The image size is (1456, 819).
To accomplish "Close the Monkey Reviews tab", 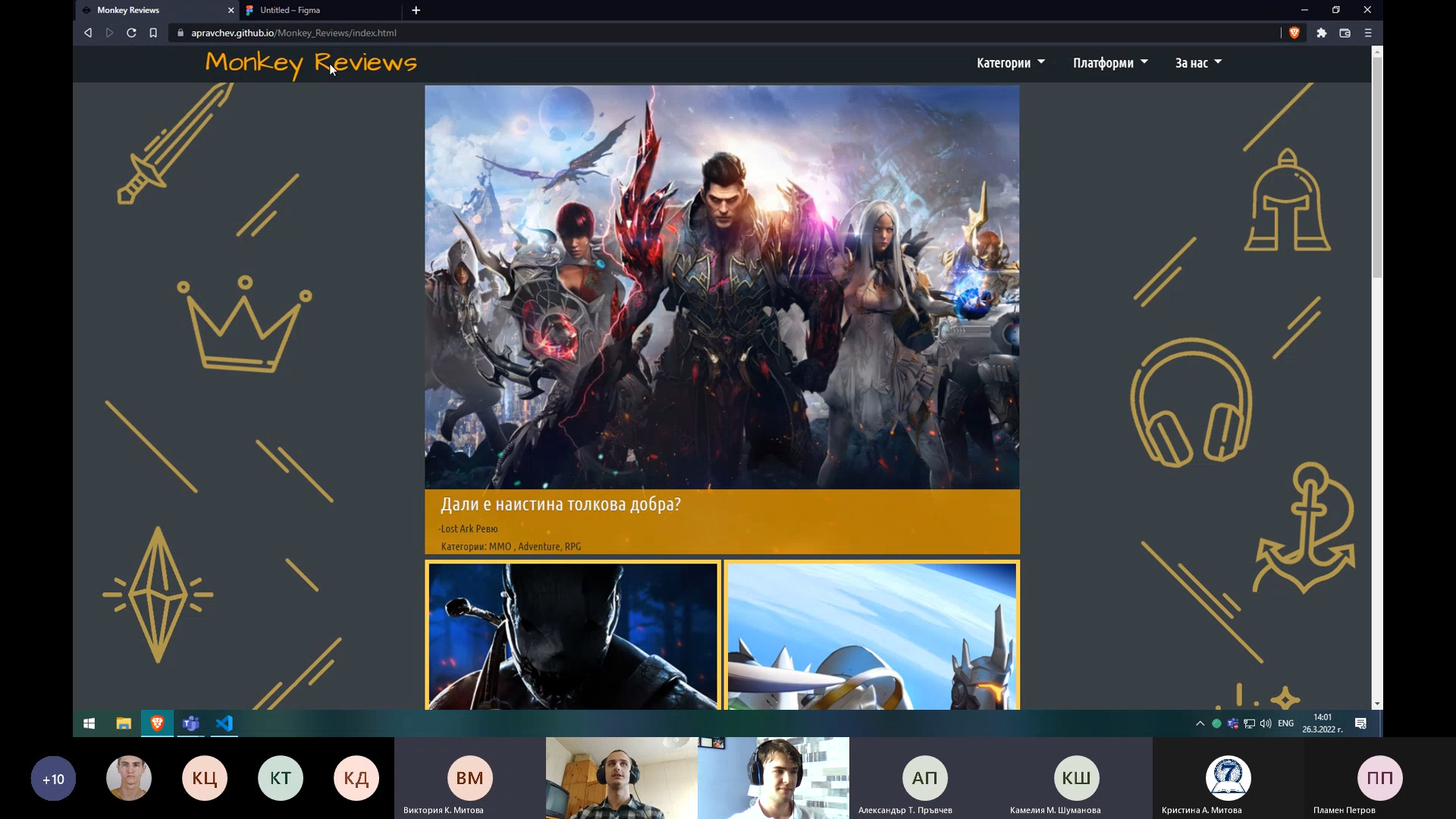I will point(231,10).
